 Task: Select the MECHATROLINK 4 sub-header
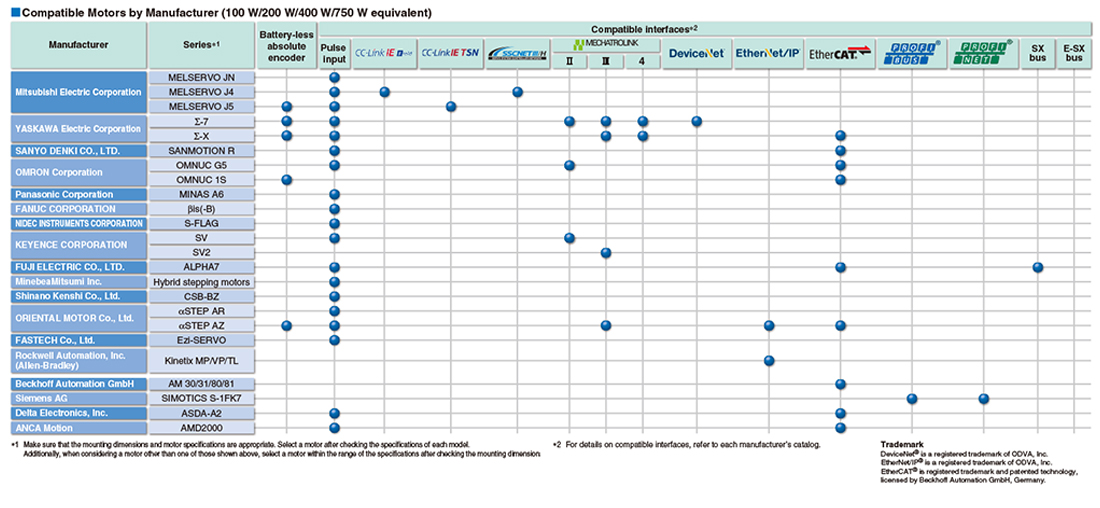tap(643, 61)
